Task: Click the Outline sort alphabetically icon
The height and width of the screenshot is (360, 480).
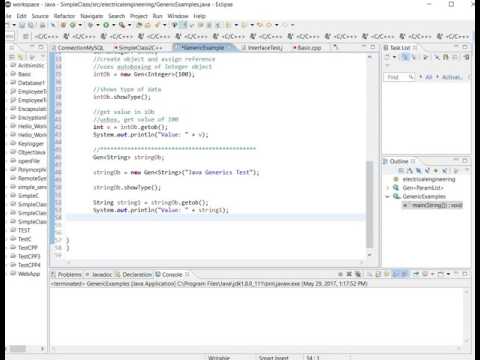Action: [x=410, y=171]
